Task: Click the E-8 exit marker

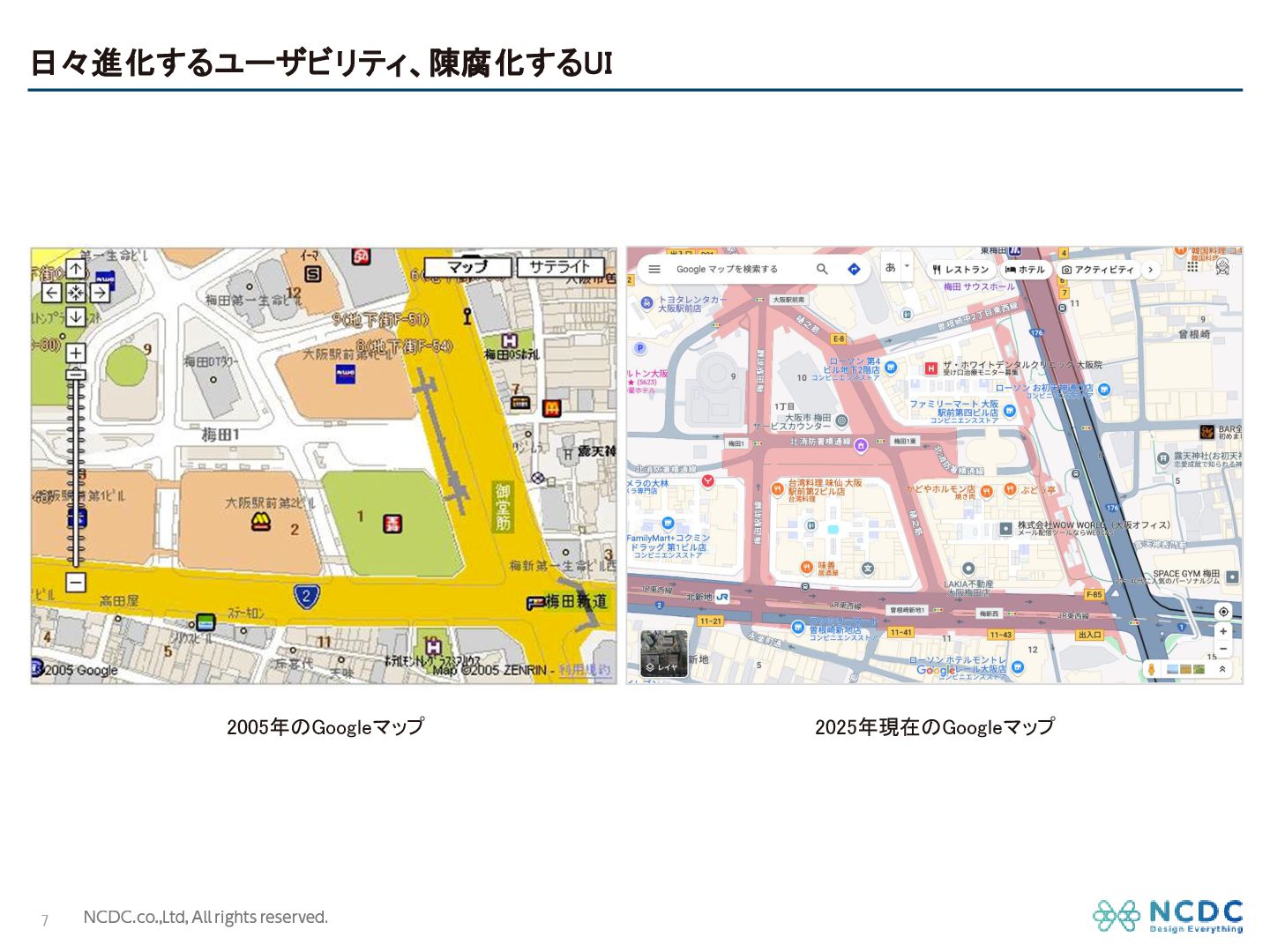Action: (x=838, y=338)
